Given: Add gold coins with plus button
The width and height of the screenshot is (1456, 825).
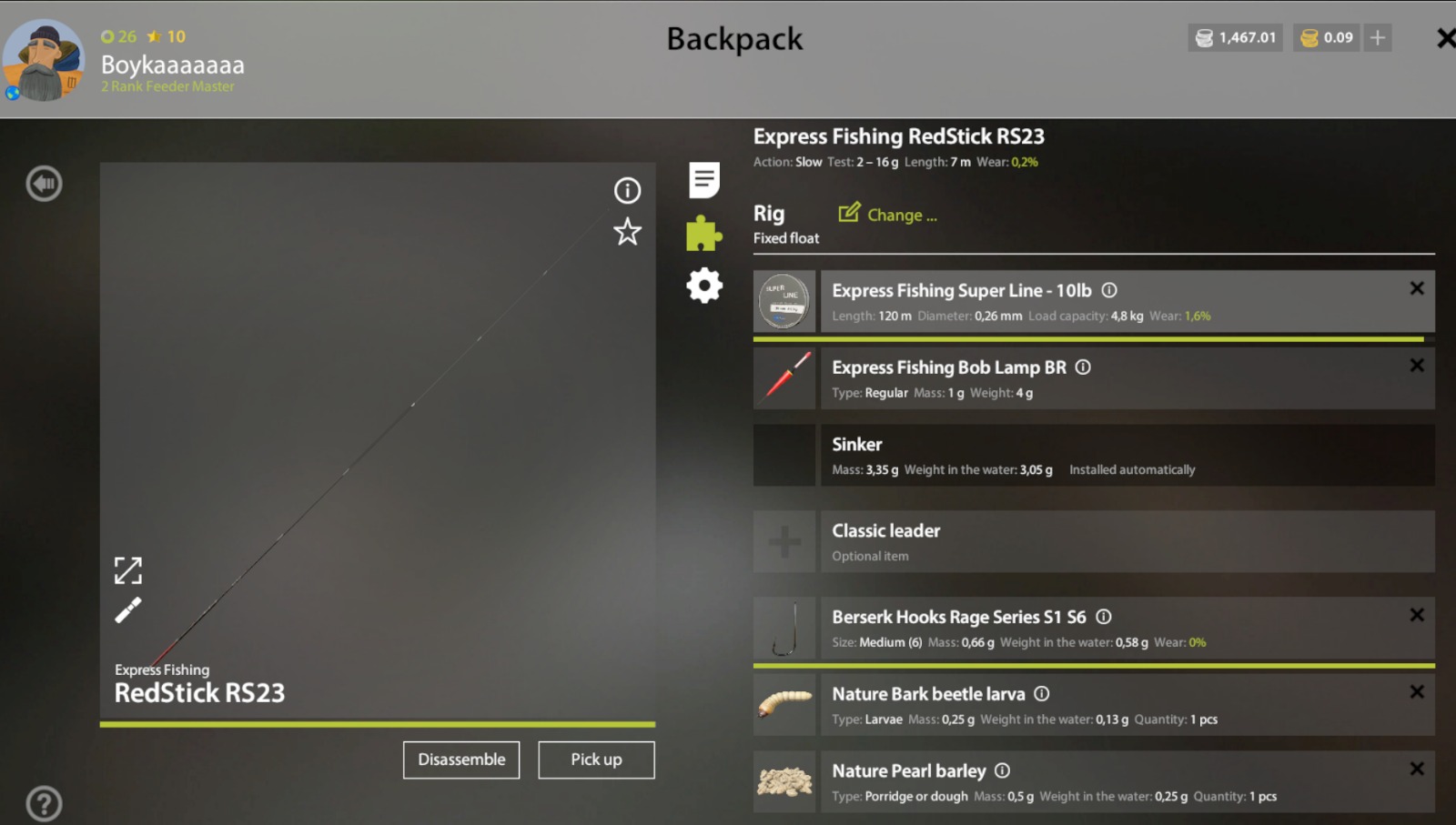Looking at the screenshot, I should (1378, 37).
